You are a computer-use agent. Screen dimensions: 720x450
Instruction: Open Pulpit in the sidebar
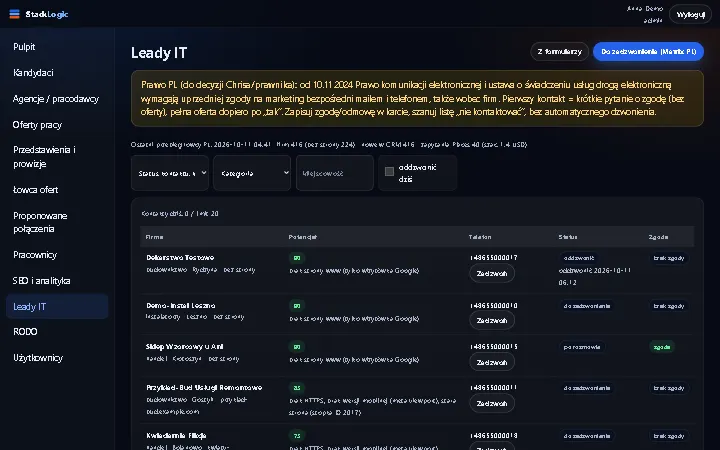click(x=24, y=47)
